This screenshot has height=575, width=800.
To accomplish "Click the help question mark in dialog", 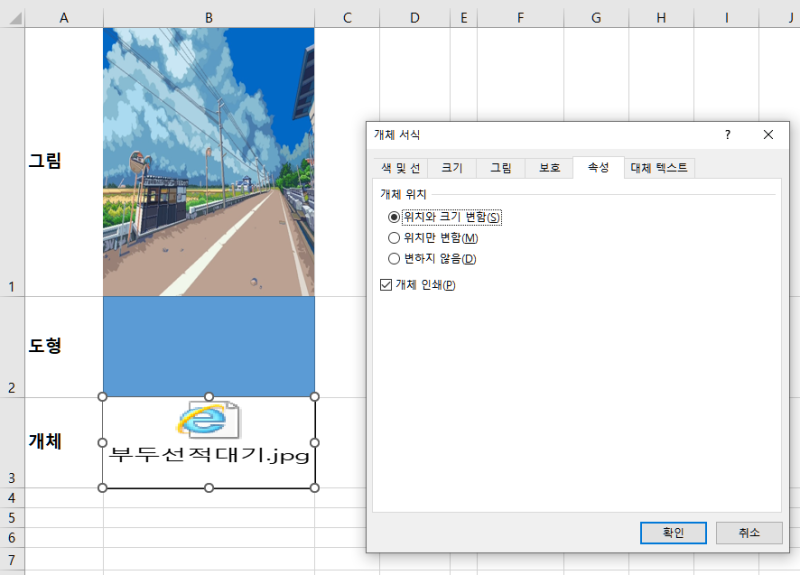I will tap(728, 135).
